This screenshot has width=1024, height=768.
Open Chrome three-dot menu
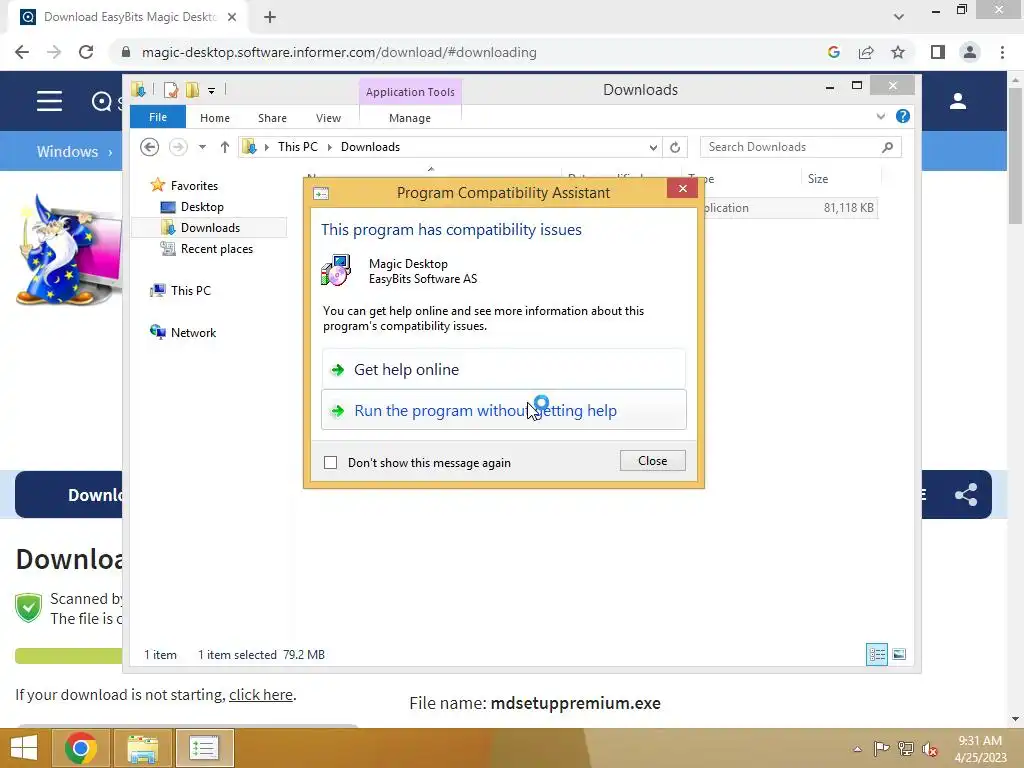click(x=1002, y=52)
